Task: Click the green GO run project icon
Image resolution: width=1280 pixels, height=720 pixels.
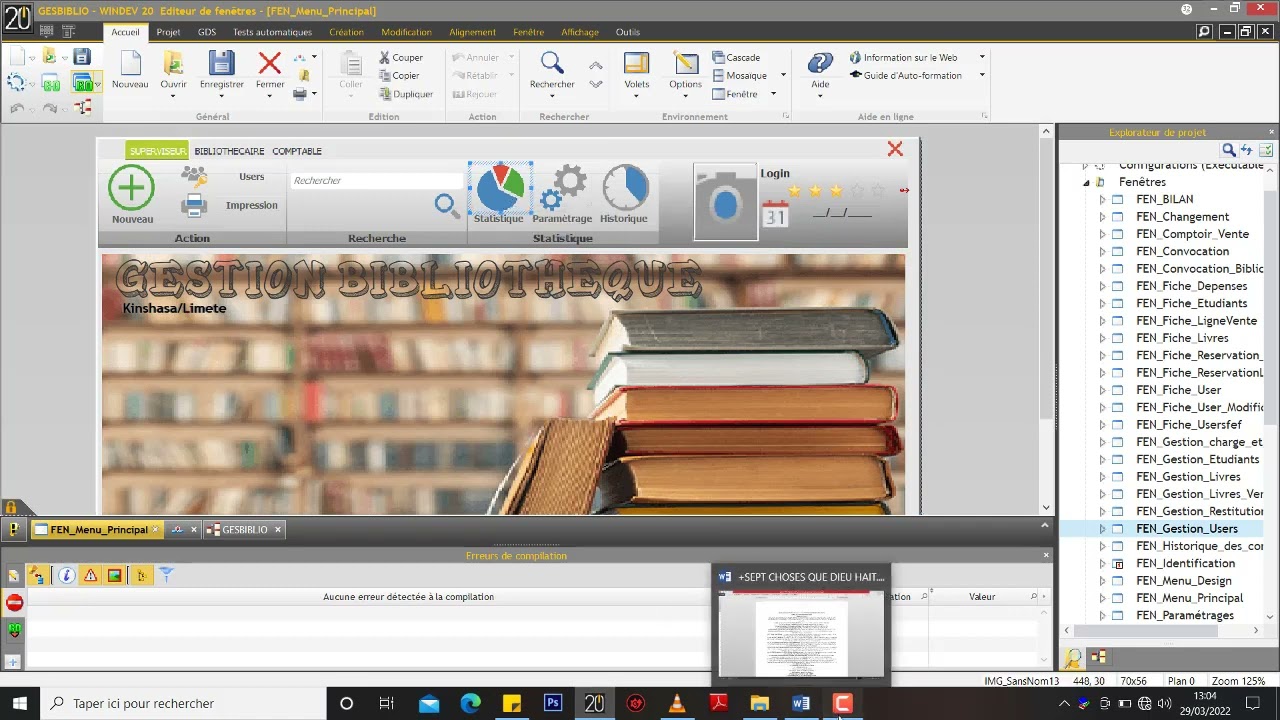Action: tap(83, 84)
